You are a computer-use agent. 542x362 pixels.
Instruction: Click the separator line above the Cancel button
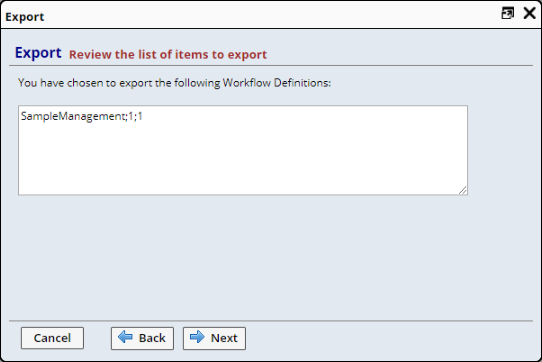tap(271, 321)
